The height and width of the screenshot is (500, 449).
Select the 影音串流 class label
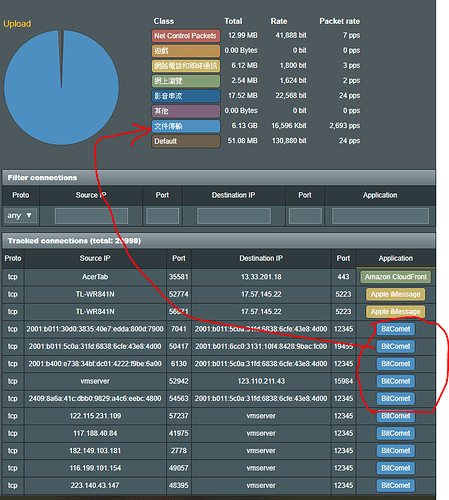186,96
